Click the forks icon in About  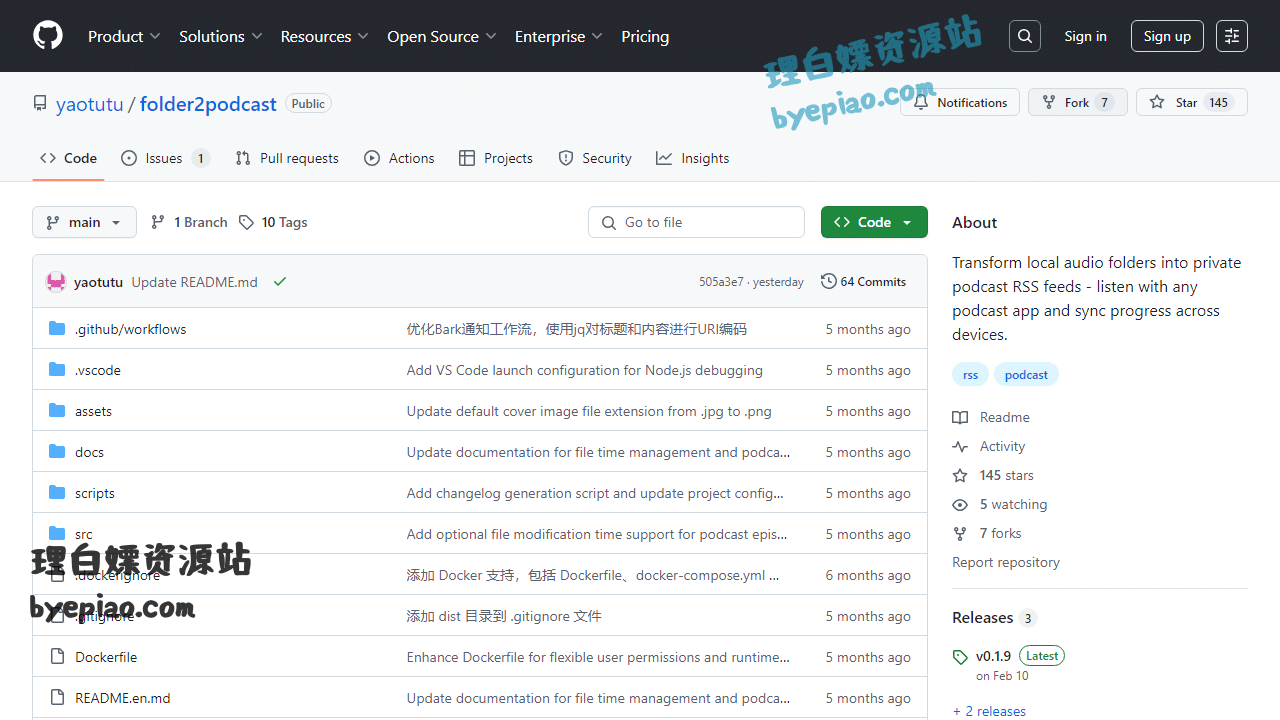960,533
